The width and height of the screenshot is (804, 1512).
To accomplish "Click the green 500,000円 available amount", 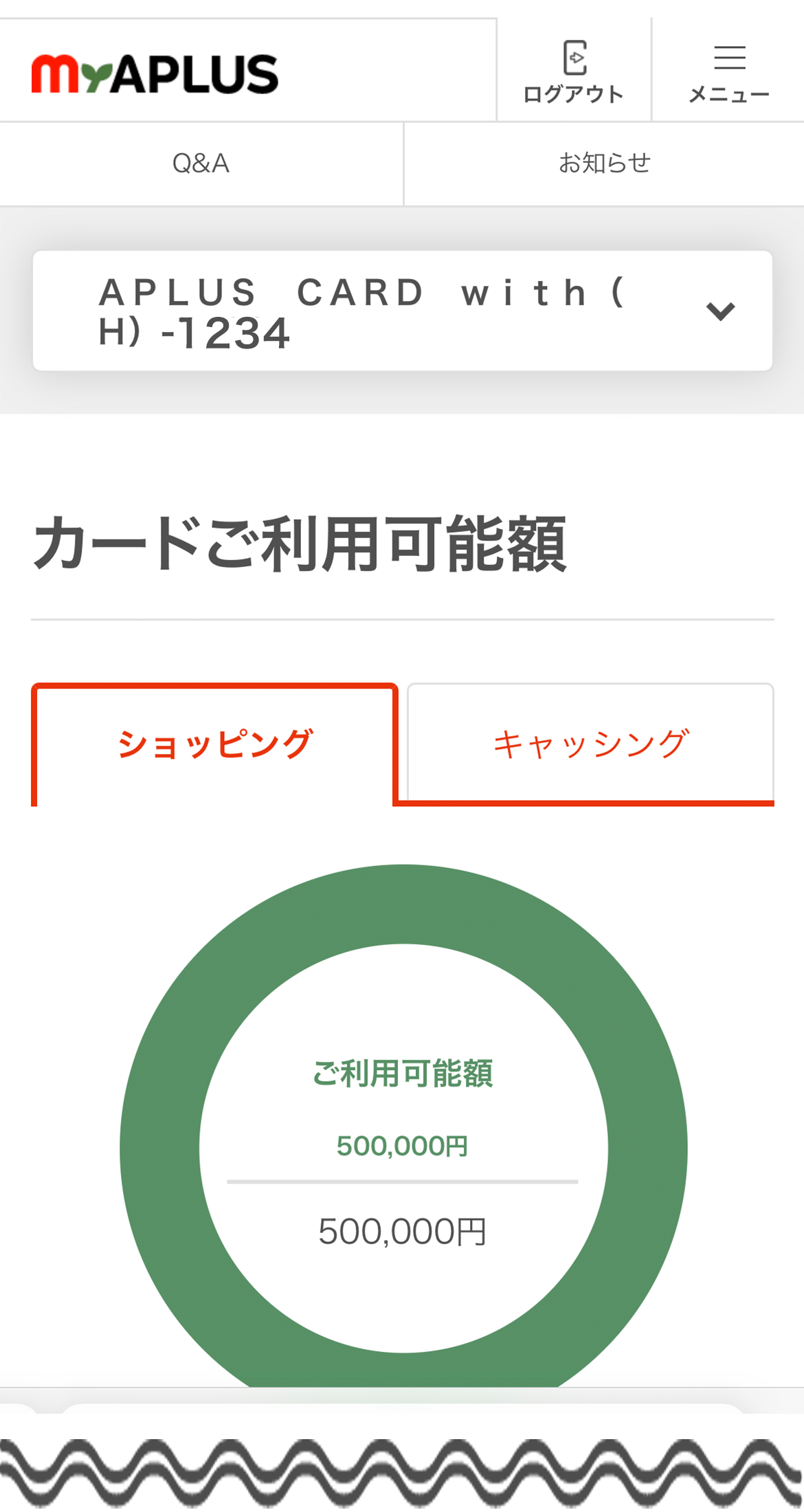I will point(403,1146).
